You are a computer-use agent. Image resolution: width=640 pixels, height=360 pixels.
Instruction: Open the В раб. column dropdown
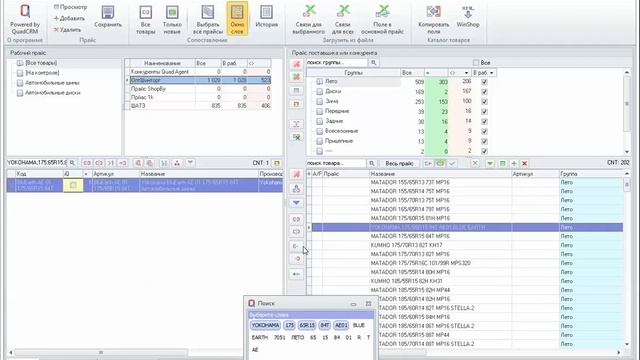[491, 73]
